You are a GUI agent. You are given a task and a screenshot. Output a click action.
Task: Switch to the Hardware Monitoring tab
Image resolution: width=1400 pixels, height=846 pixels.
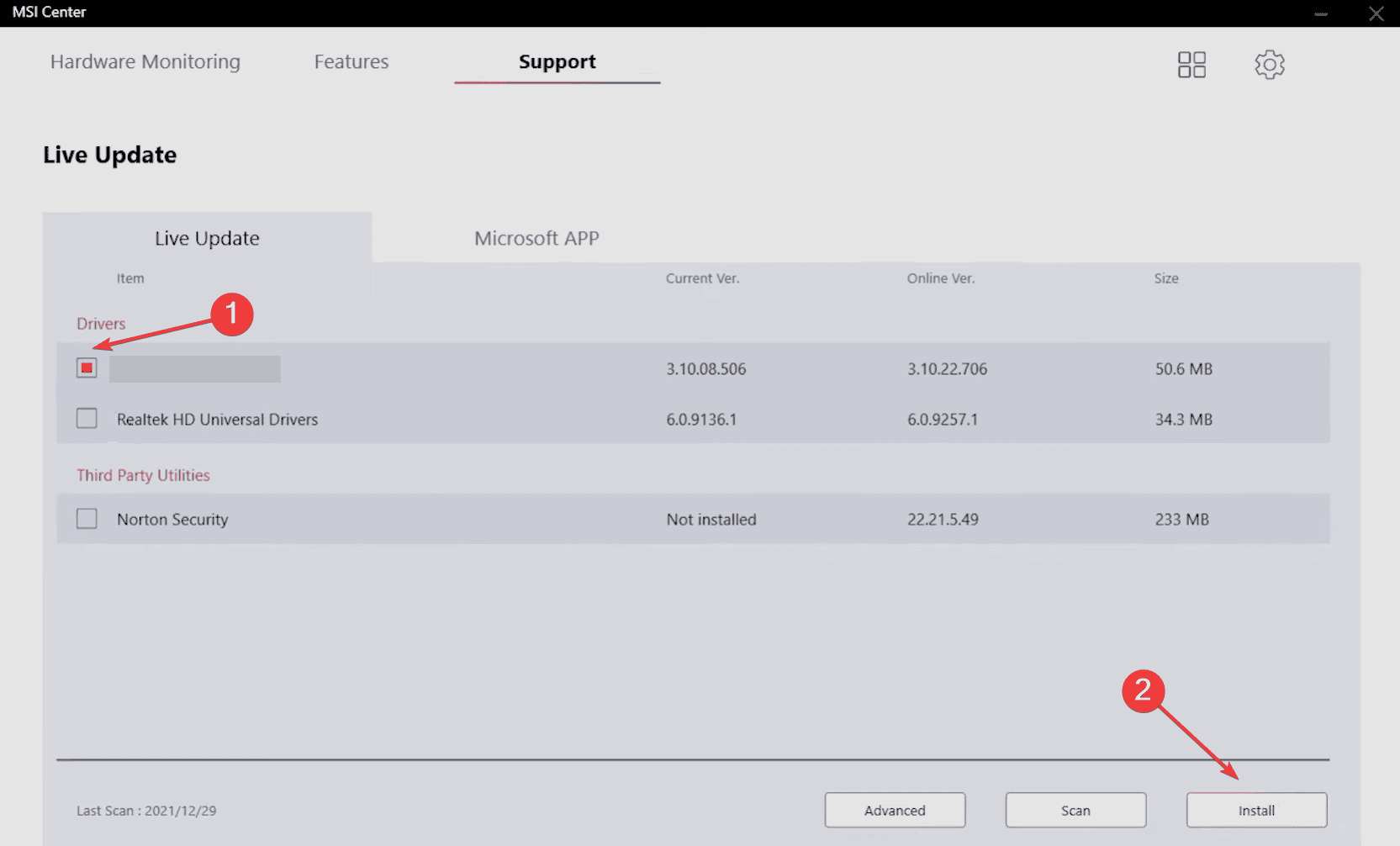click(145, 61)
